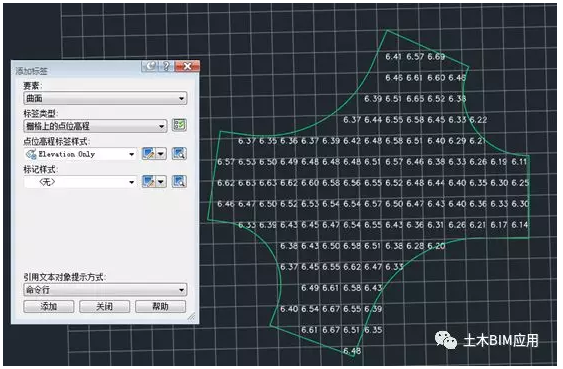Image resolution: width=563 pixels, height=369 pixels.
Task: Select the lone bottom-tip label 6.48
Action: (x=352, y=351)
